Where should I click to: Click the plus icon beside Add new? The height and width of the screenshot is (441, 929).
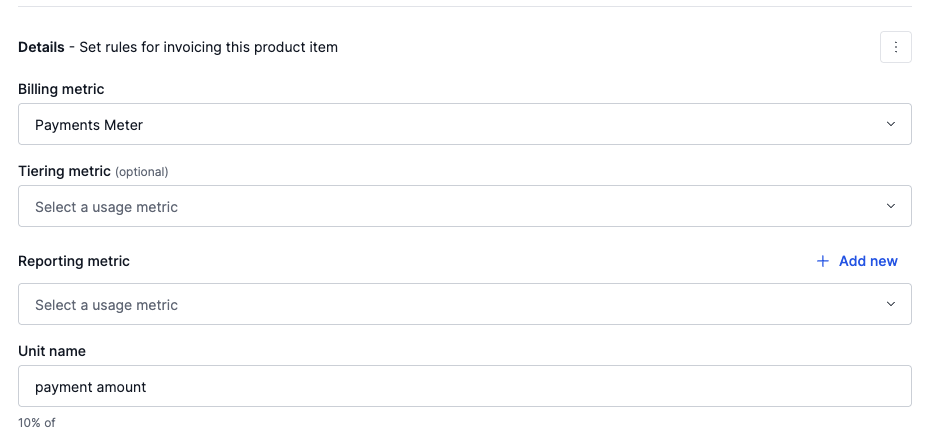[823, 261]
